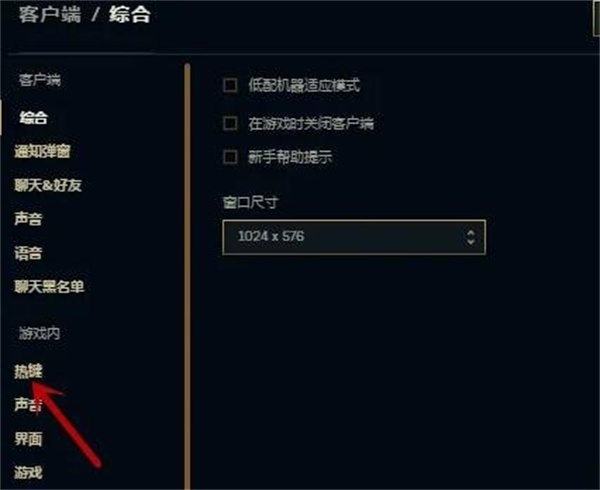The image size is (600, 490).
Task: Click the 客户端 section header in sidebar
Action: [40, 80]
